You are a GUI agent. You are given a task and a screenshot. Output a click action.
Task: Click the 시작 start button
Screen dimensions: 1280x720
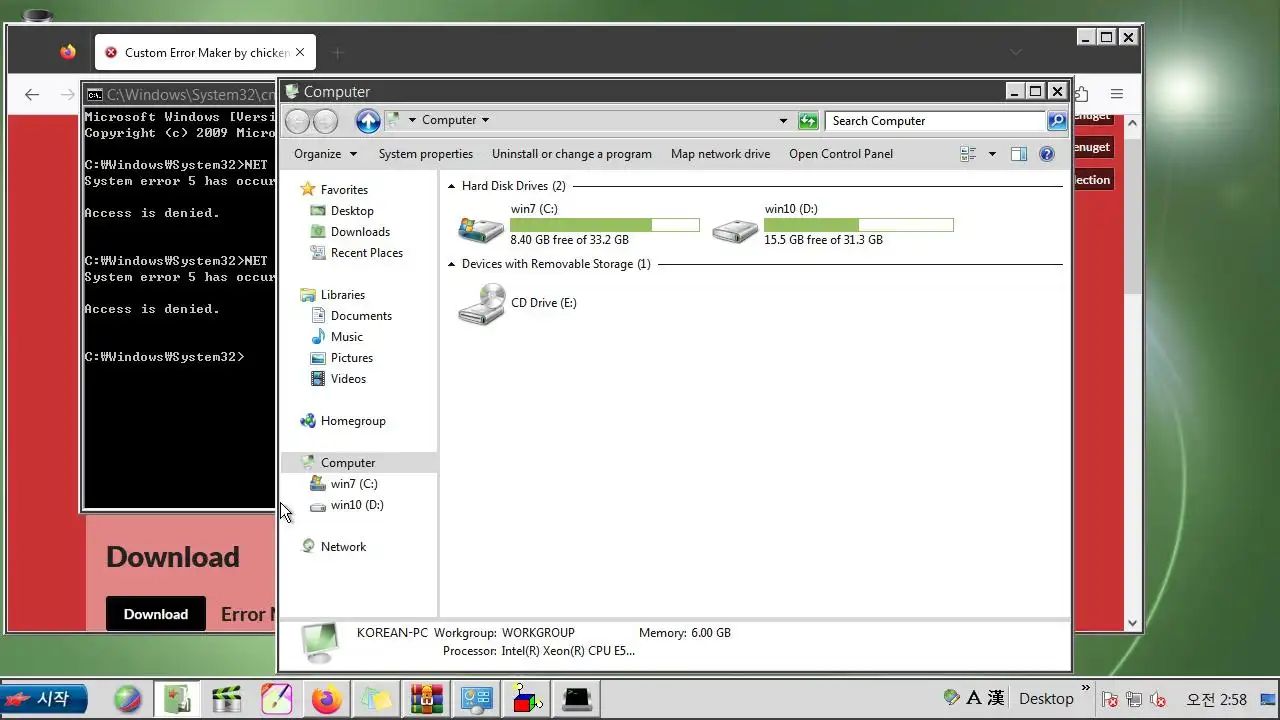pyautogui.click(x=44, y=699)
